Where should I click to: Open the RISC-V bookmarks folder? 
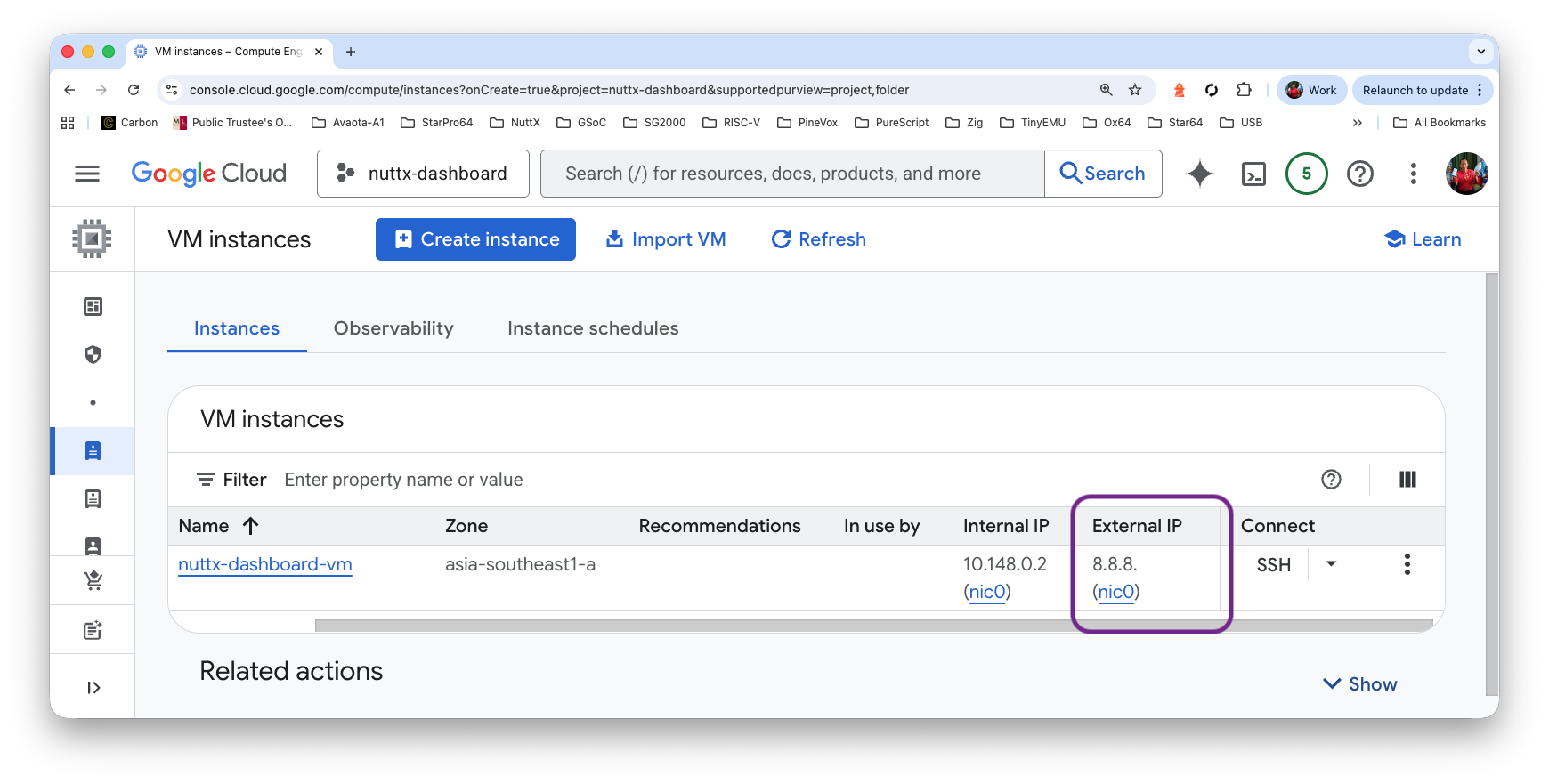(731, 123)
